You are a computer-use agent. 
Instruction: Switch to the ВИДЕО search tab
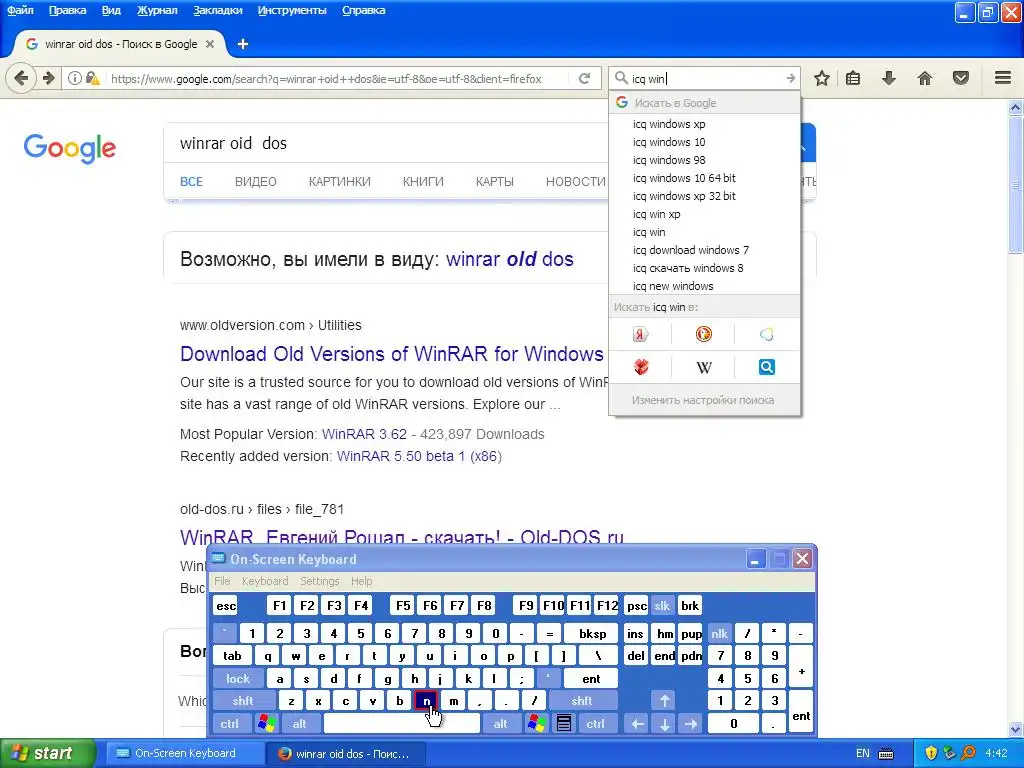point(255,182)
